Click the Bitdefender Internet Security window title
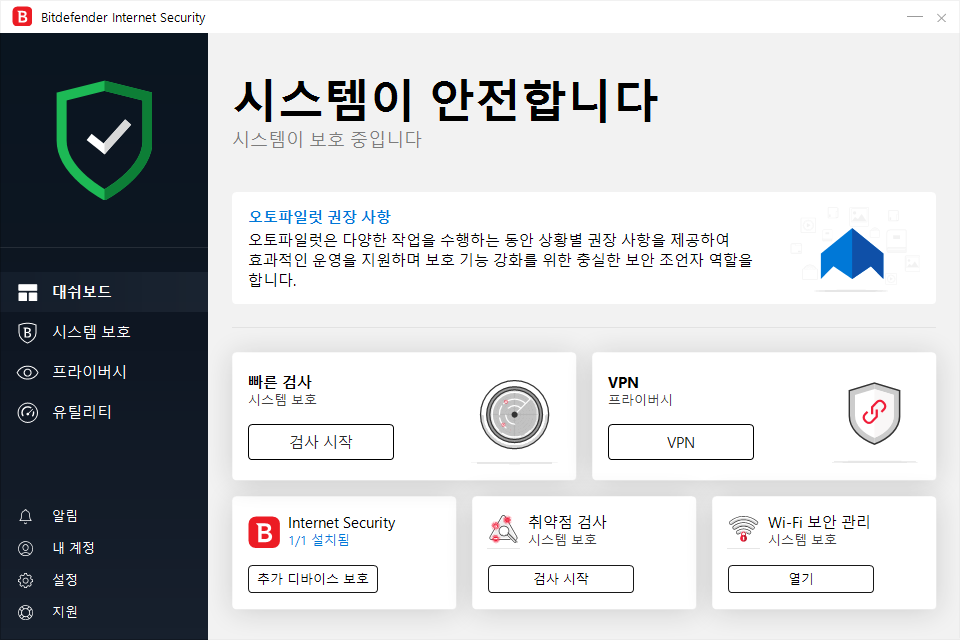960x640 pixels. 123,17
